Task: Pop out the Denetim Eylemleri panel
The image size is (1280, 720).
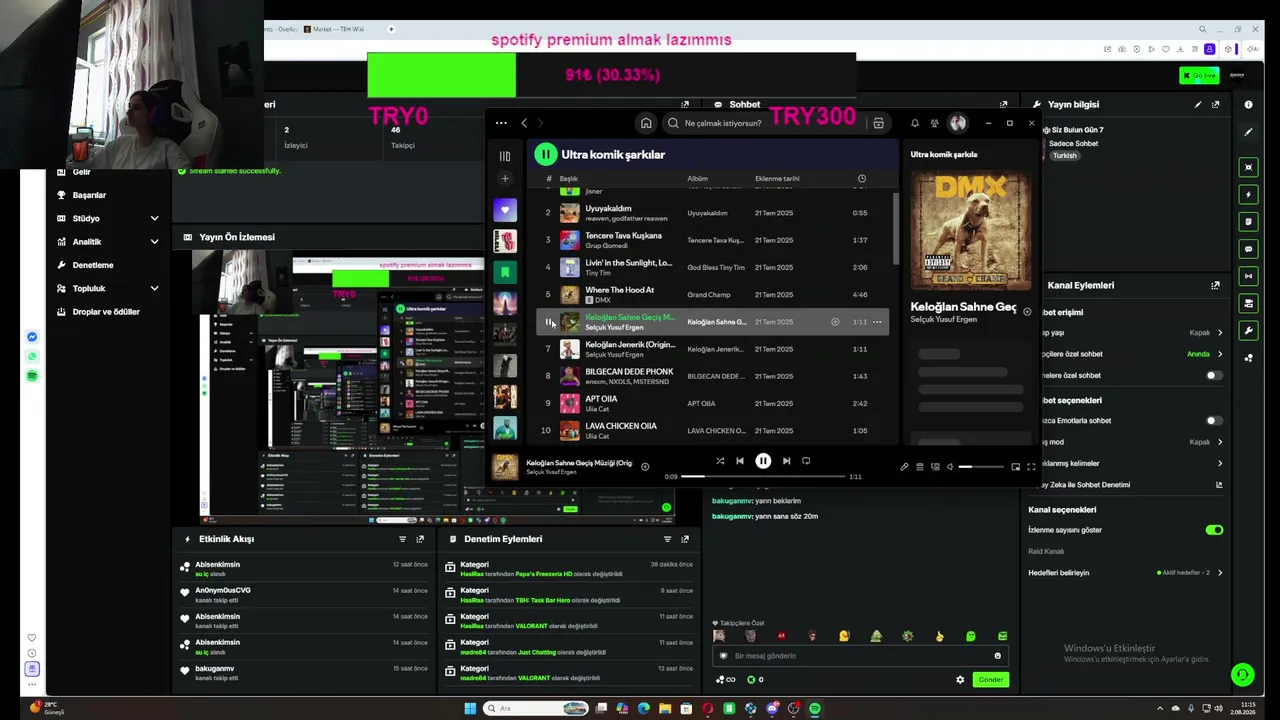Action: tap(685, 539)
